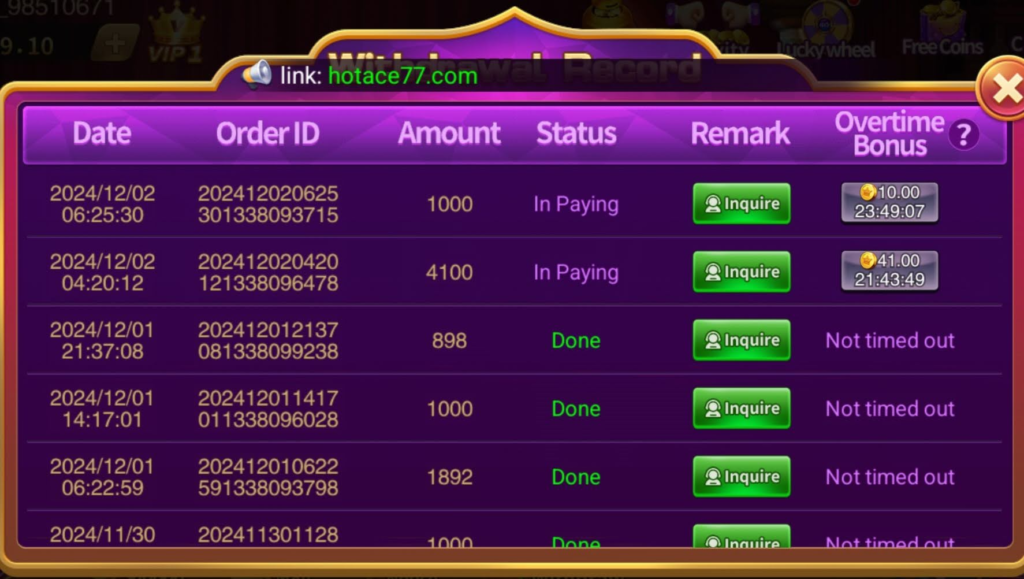Open the Free Coins gift icon

click(x=942, y=31)
